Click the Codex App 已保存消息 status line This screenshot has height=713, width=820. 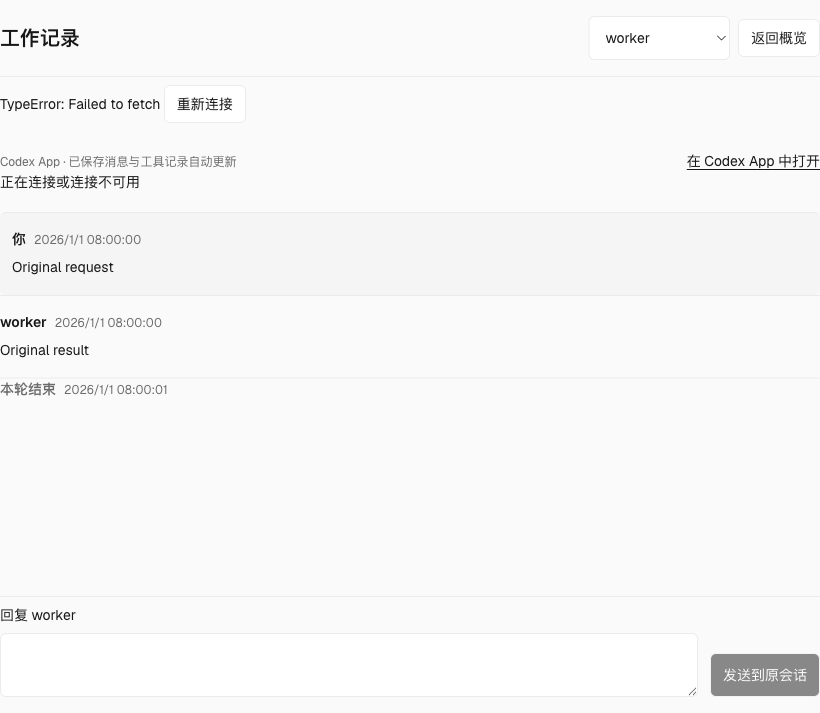[118, 162]
